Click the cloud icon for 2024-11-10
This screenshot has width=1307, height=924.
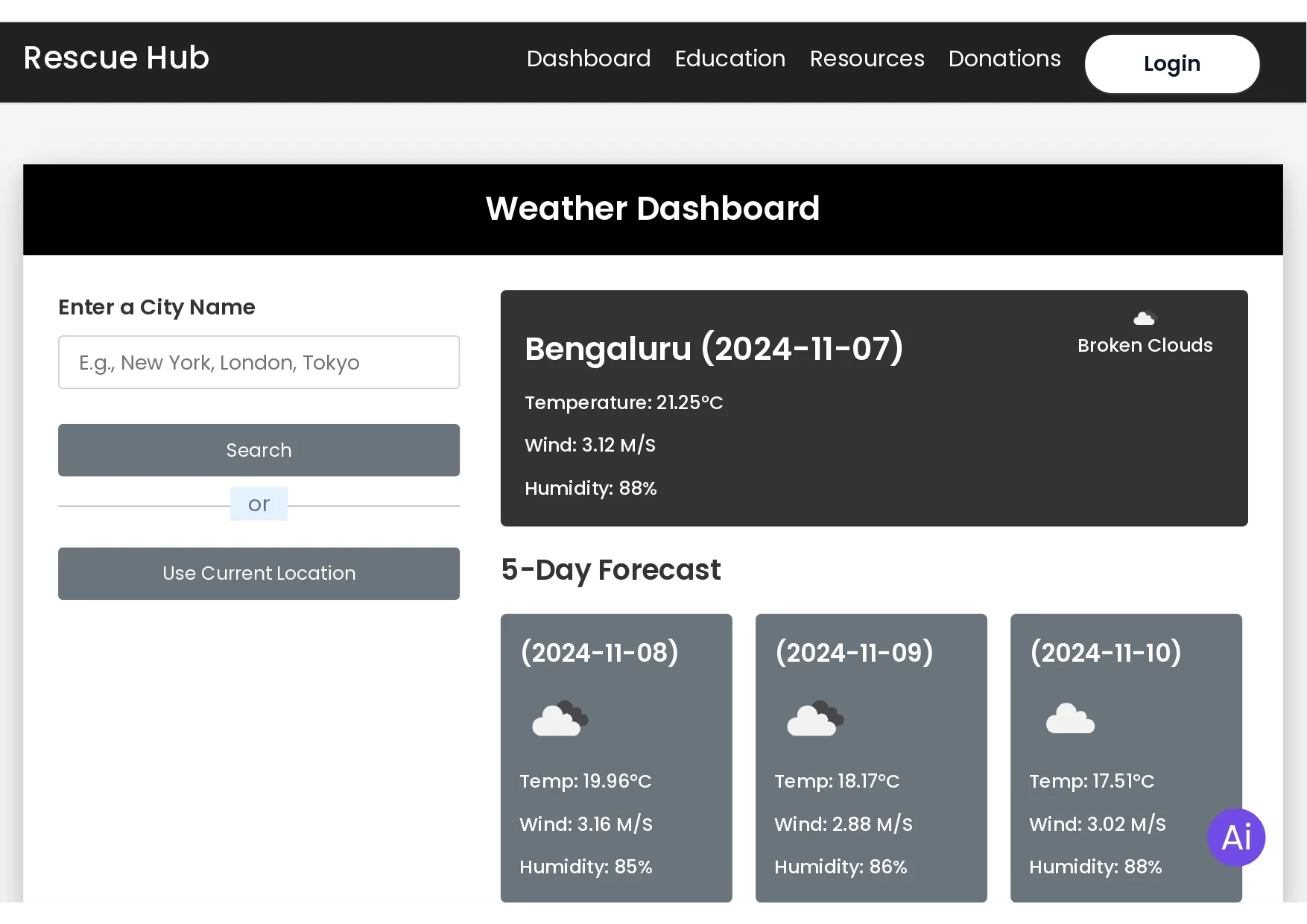pyautogui.click(x=1070, y=719)
